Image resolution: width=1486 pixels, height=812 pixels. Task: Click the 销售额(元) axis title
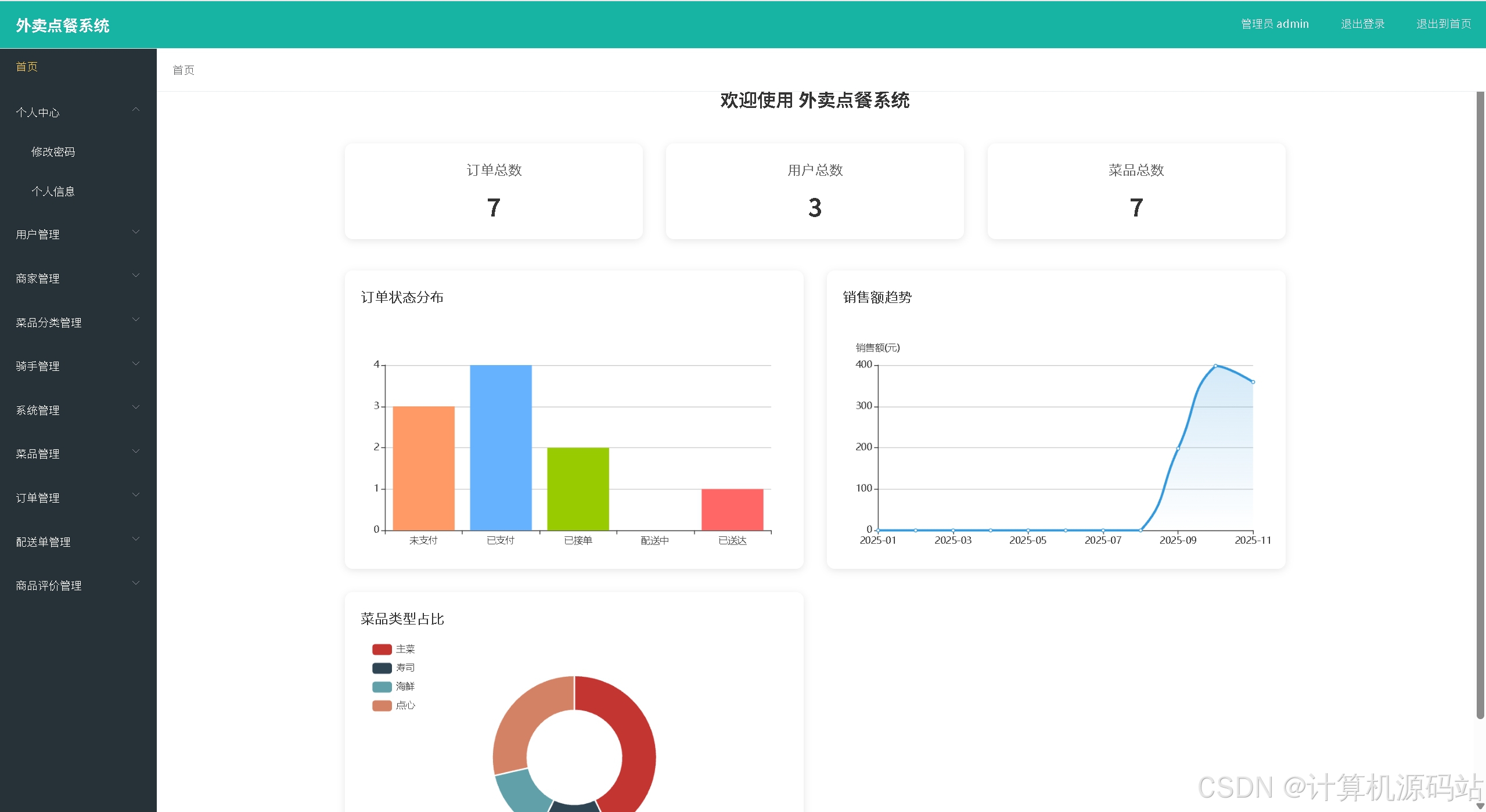(877, 348)
